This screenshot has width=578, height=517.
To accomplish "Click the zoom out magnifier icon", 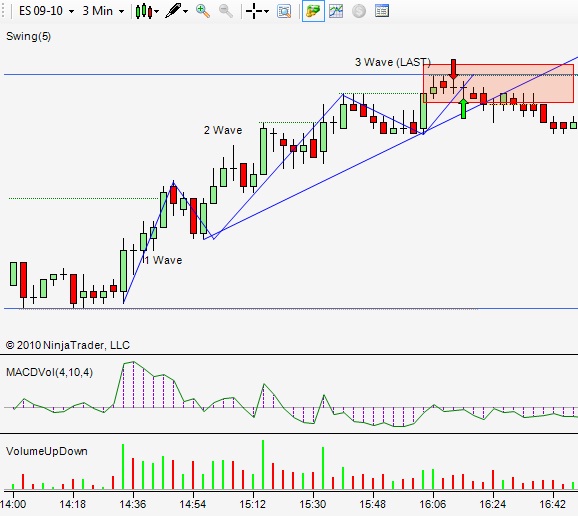I will 226,11.
